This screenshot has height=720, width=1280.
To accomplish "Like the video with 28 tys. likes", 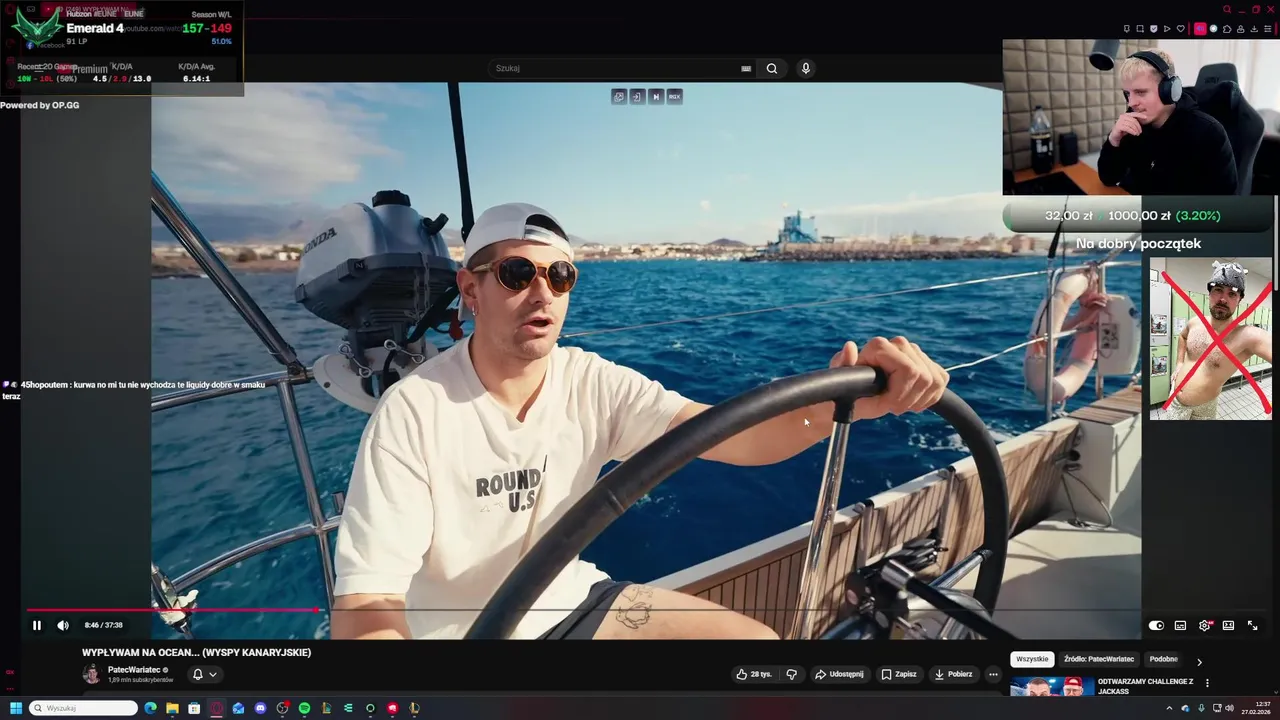I will tap(754, 674).
